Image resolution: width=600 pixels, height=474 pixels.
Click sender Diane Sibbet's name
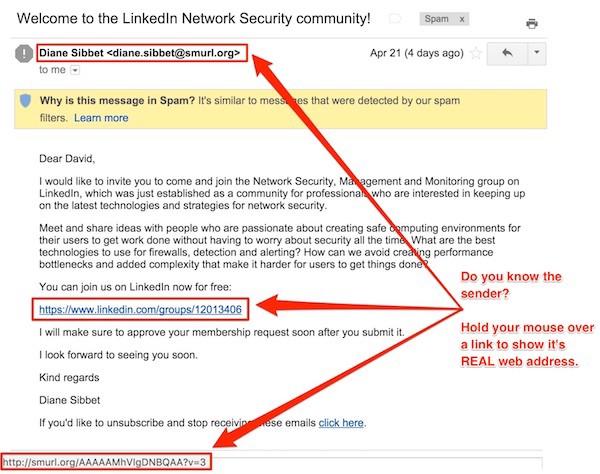(71, 53)
